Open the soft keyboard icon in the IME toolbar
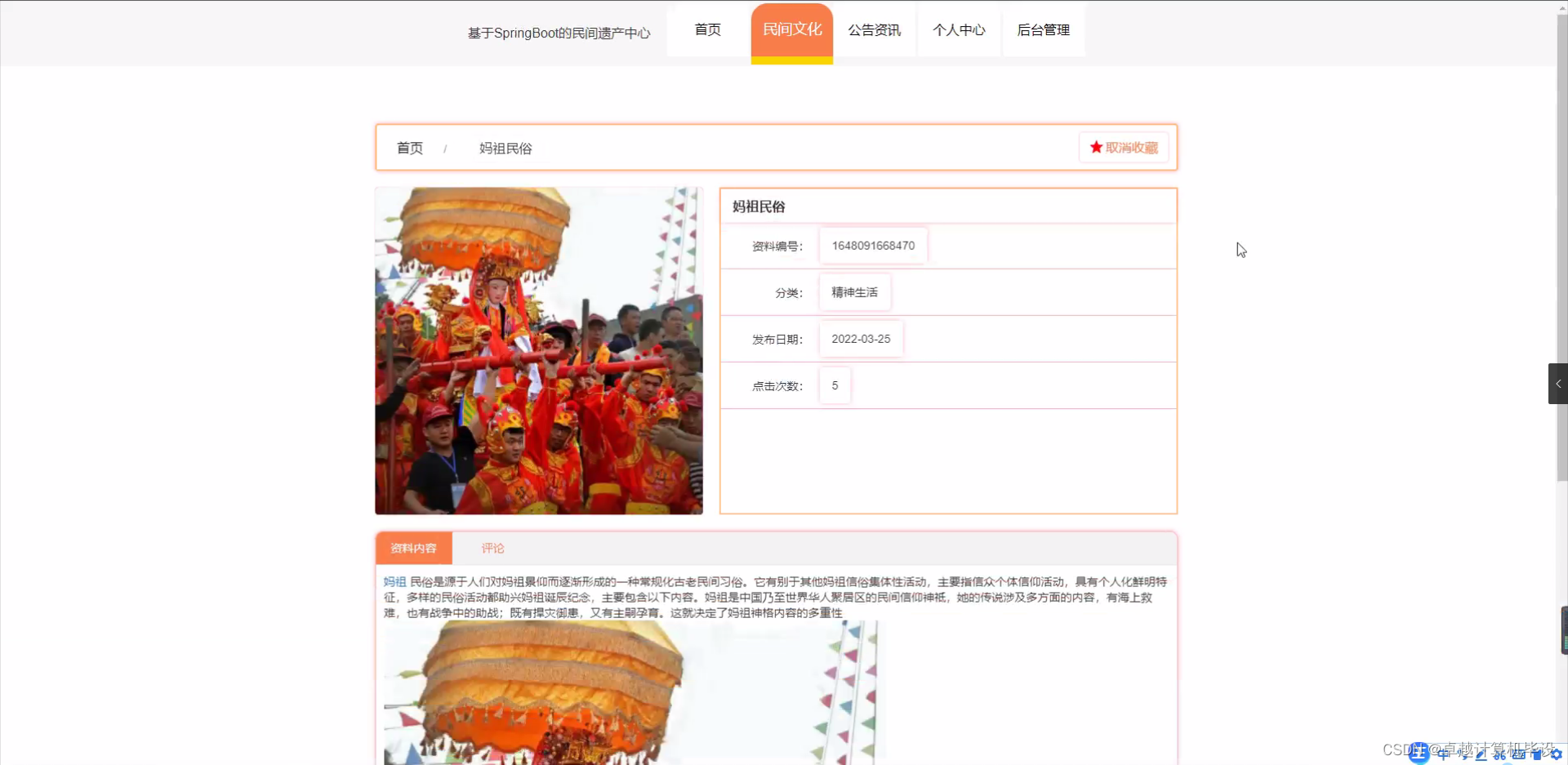This screenshot has height=765, width=1568. [x=1519, y=755]
